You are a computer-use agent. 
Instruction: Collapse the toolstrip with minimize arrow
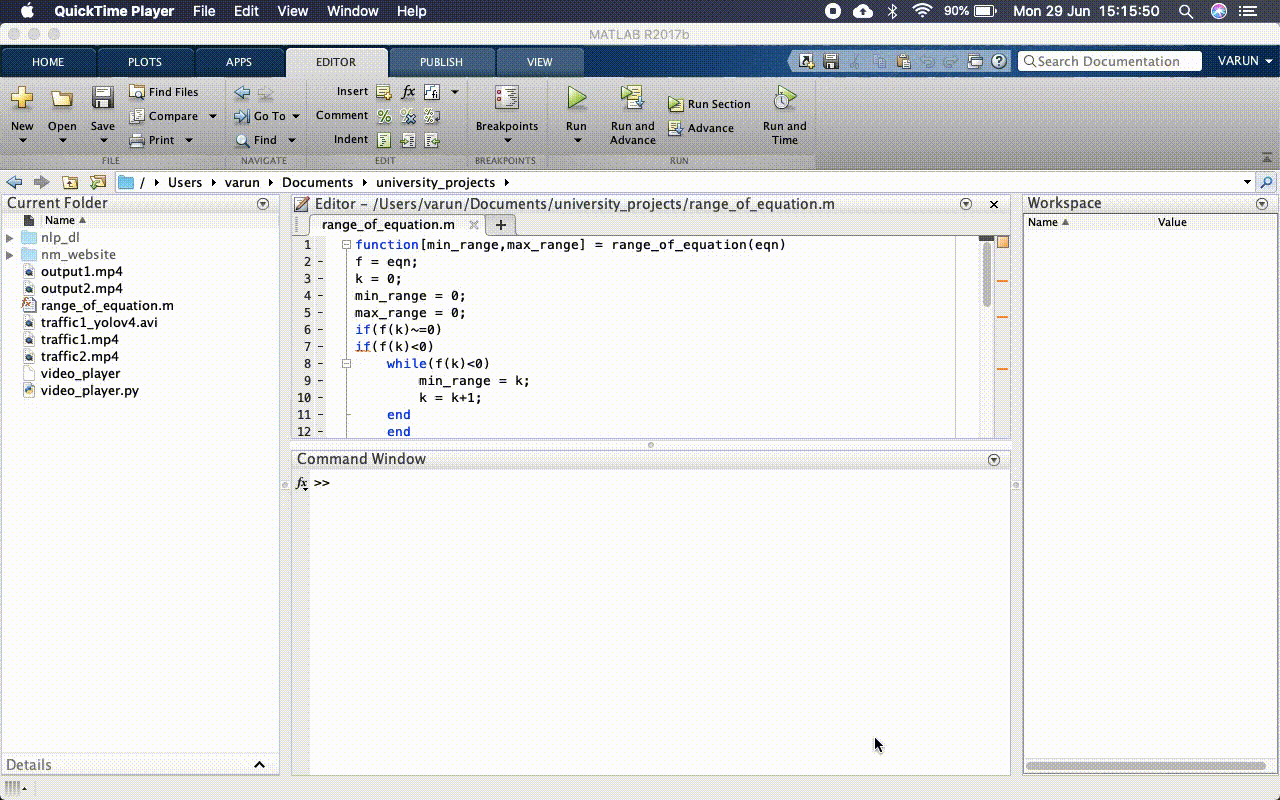(1267, 158)
